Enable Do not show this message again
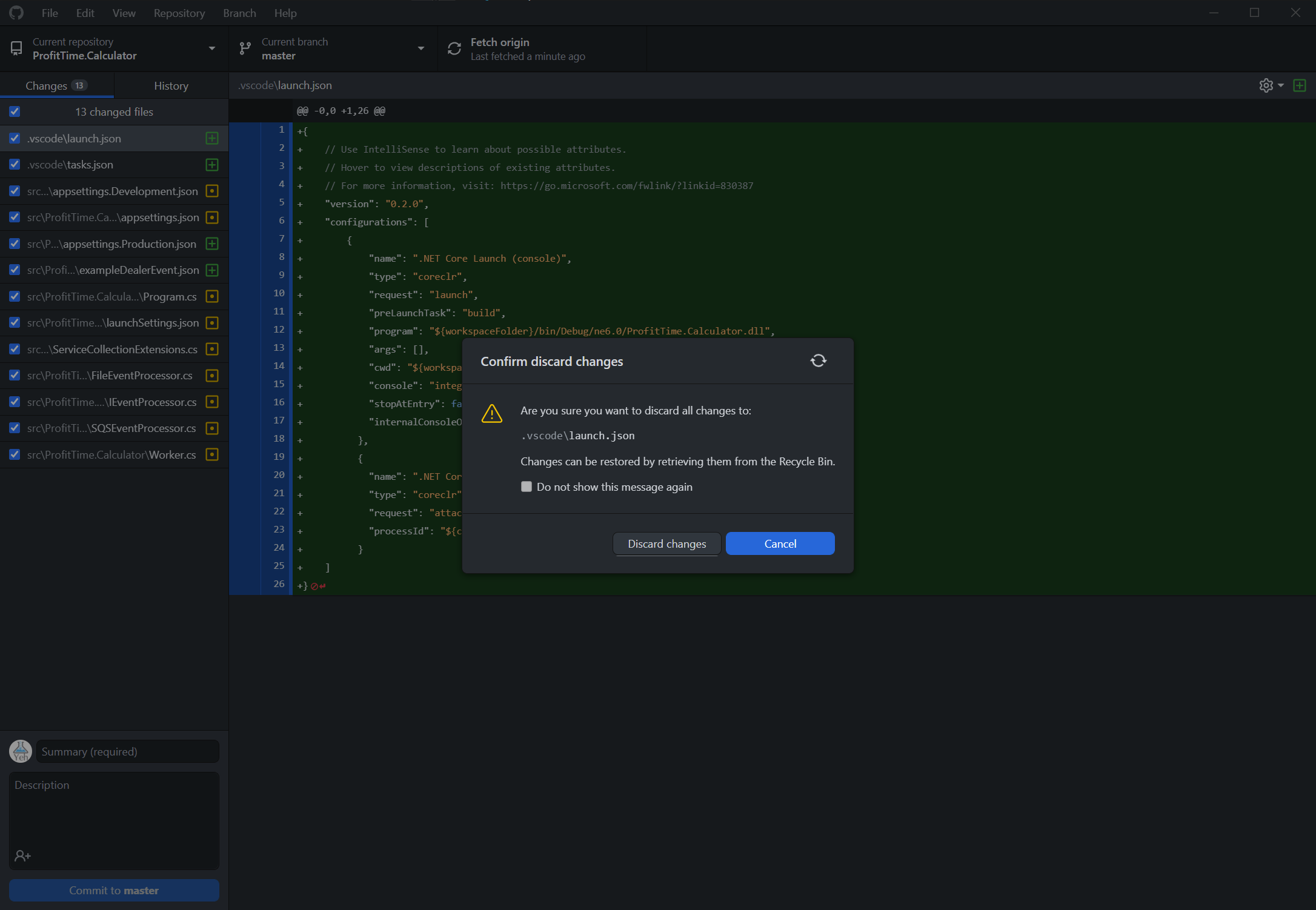 (x=526, y=487)
